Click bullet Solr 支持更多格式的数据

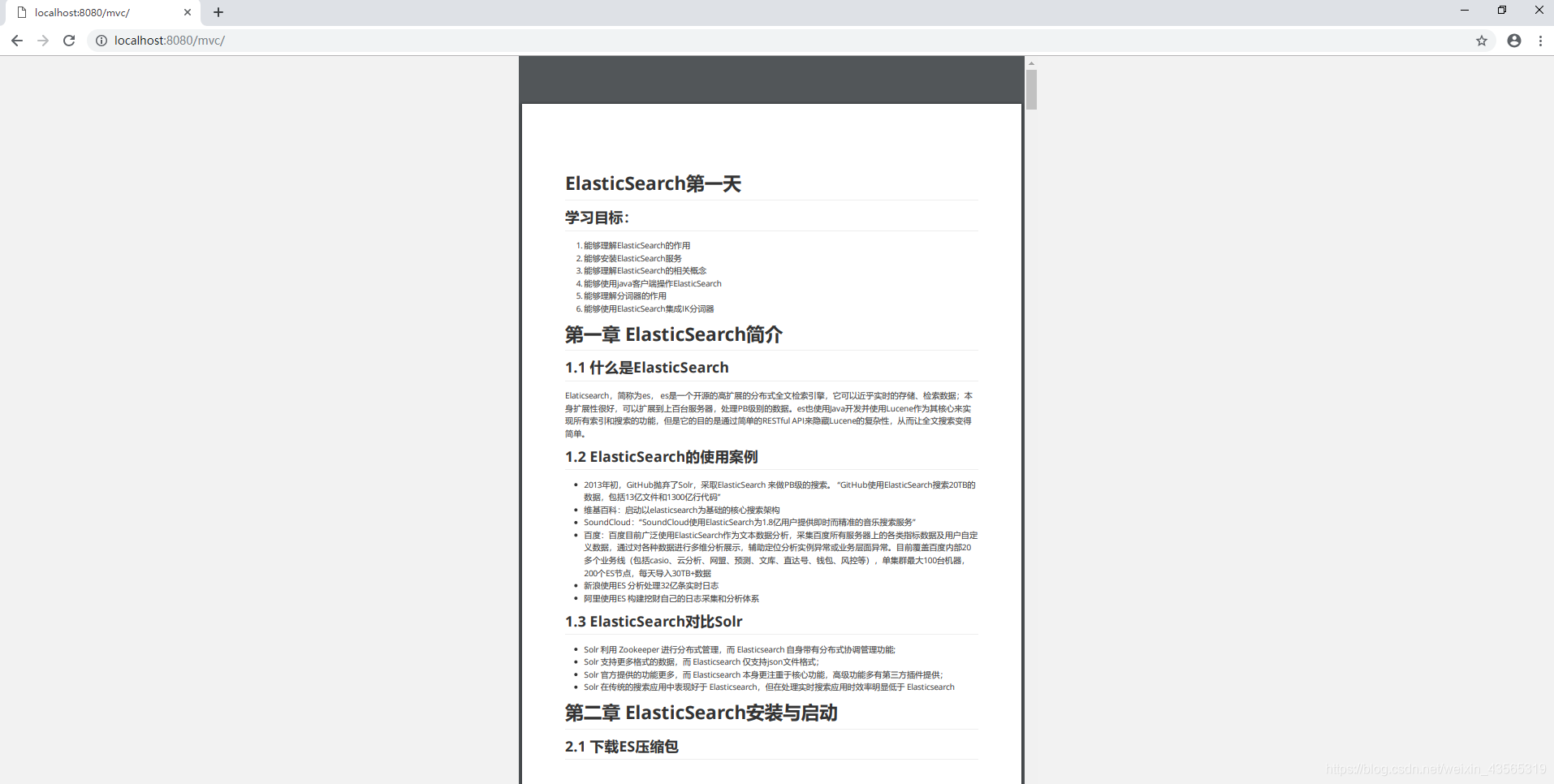[701, 662]
